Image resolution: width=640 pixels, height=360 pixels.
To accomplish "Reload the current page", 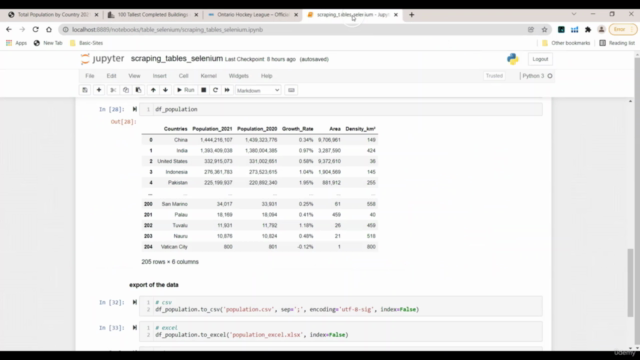I will pos(36,29).
